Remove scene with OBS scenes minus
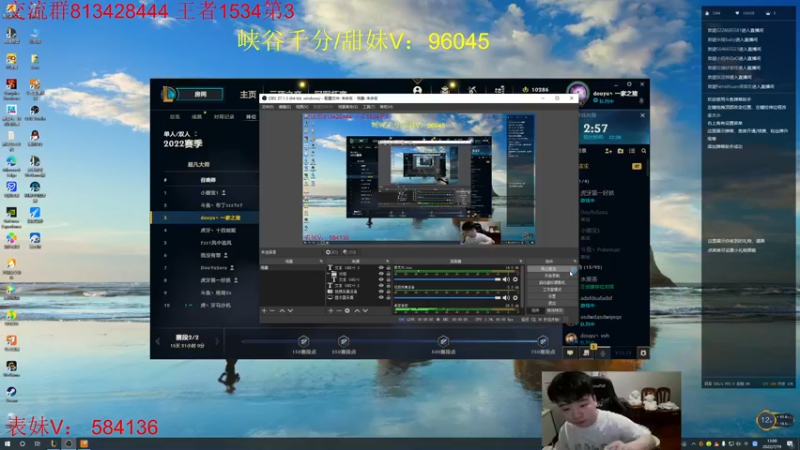800x450 pixels. (272, 310)
